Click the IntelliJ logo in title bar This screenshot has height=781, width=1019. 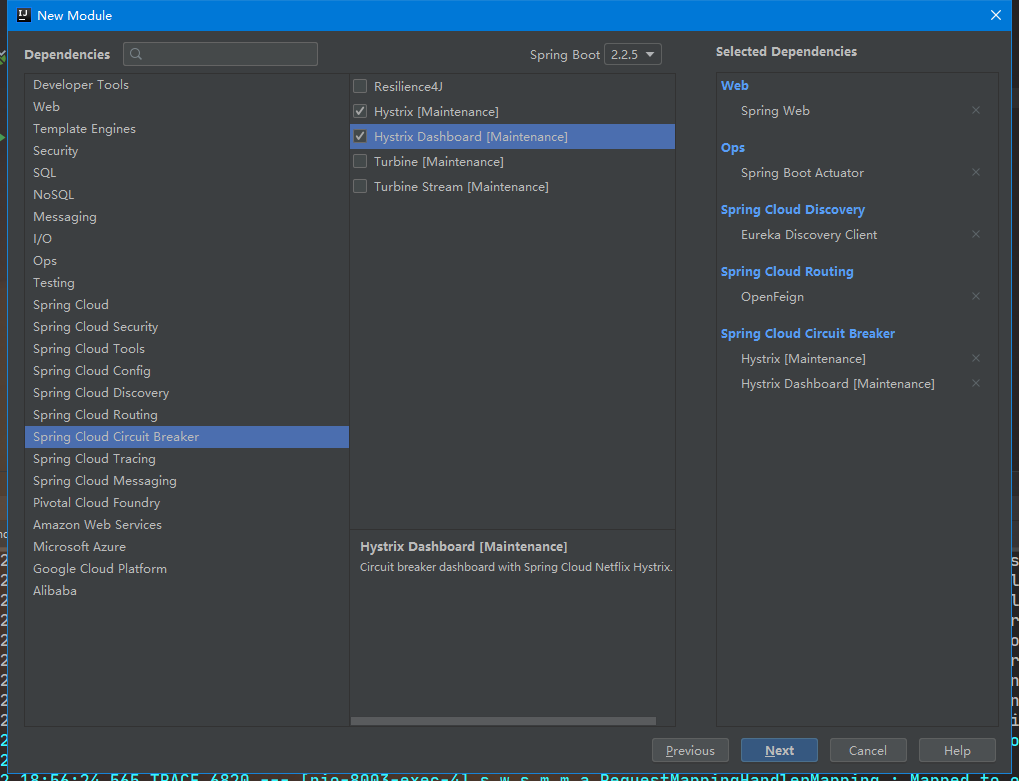coord(24,15)
